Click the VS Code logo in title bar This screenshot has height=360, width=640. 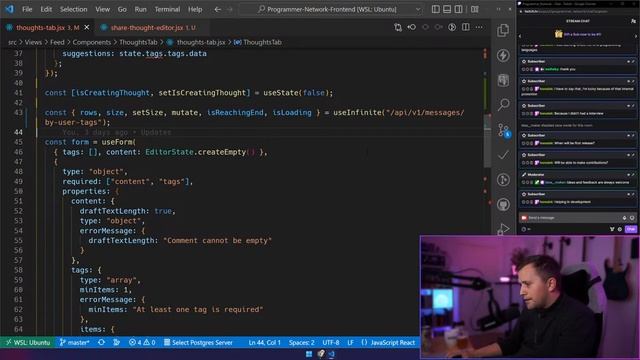(x=9, y=9)
